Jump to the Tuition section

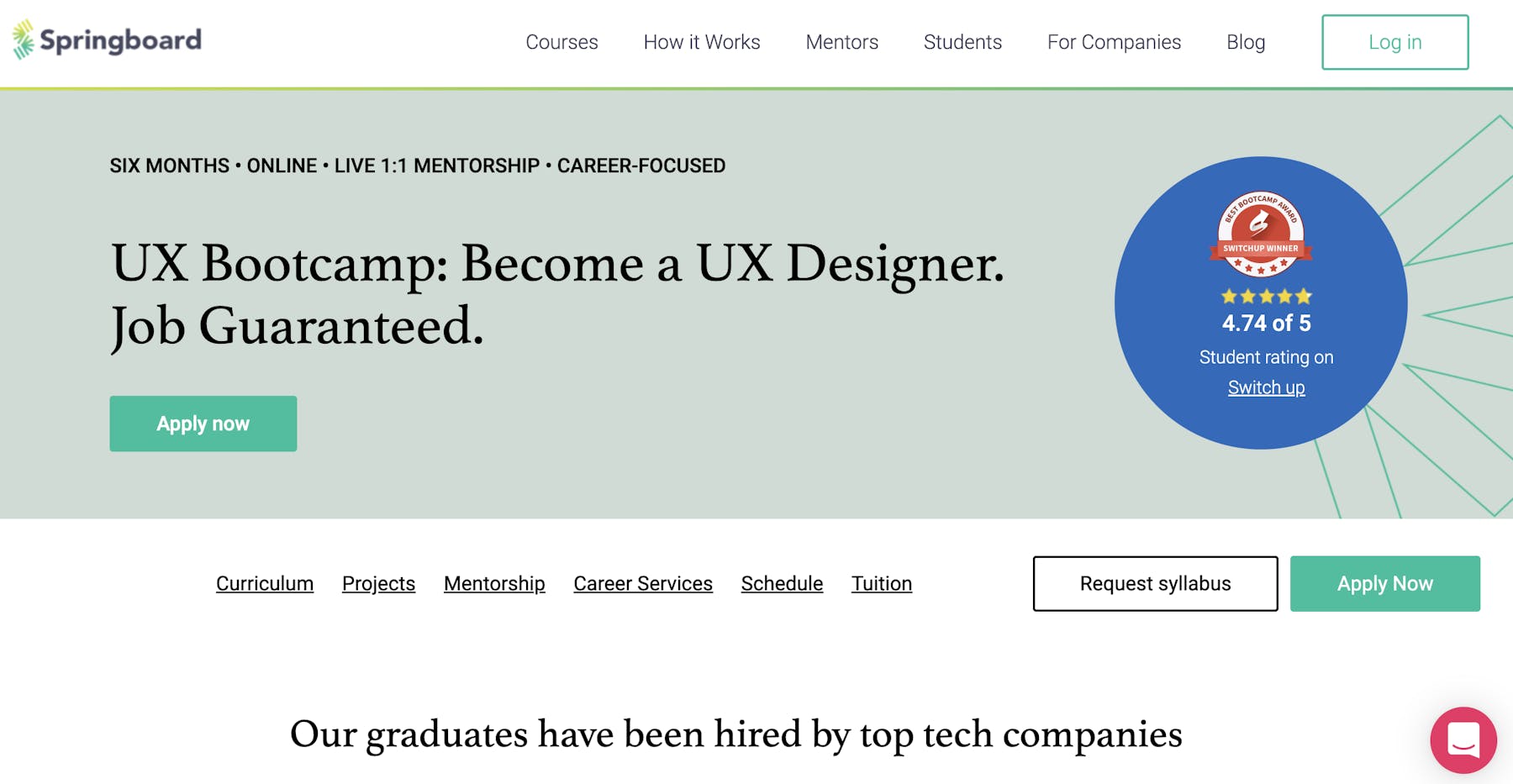pos(882,583)
